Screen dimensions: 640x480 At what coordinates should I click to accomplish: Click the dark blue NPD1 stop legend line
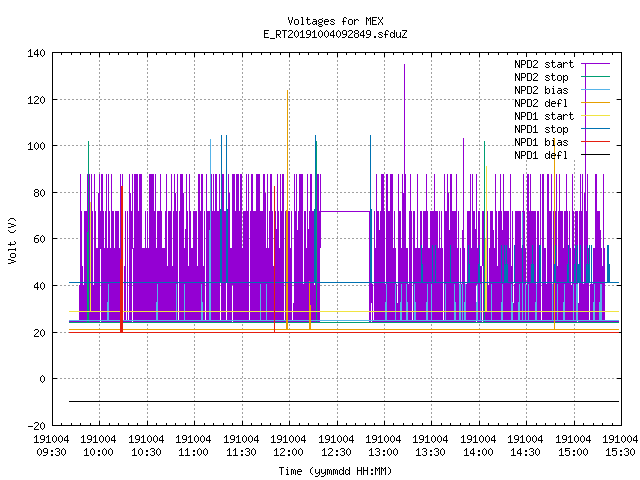click(595, 129)
